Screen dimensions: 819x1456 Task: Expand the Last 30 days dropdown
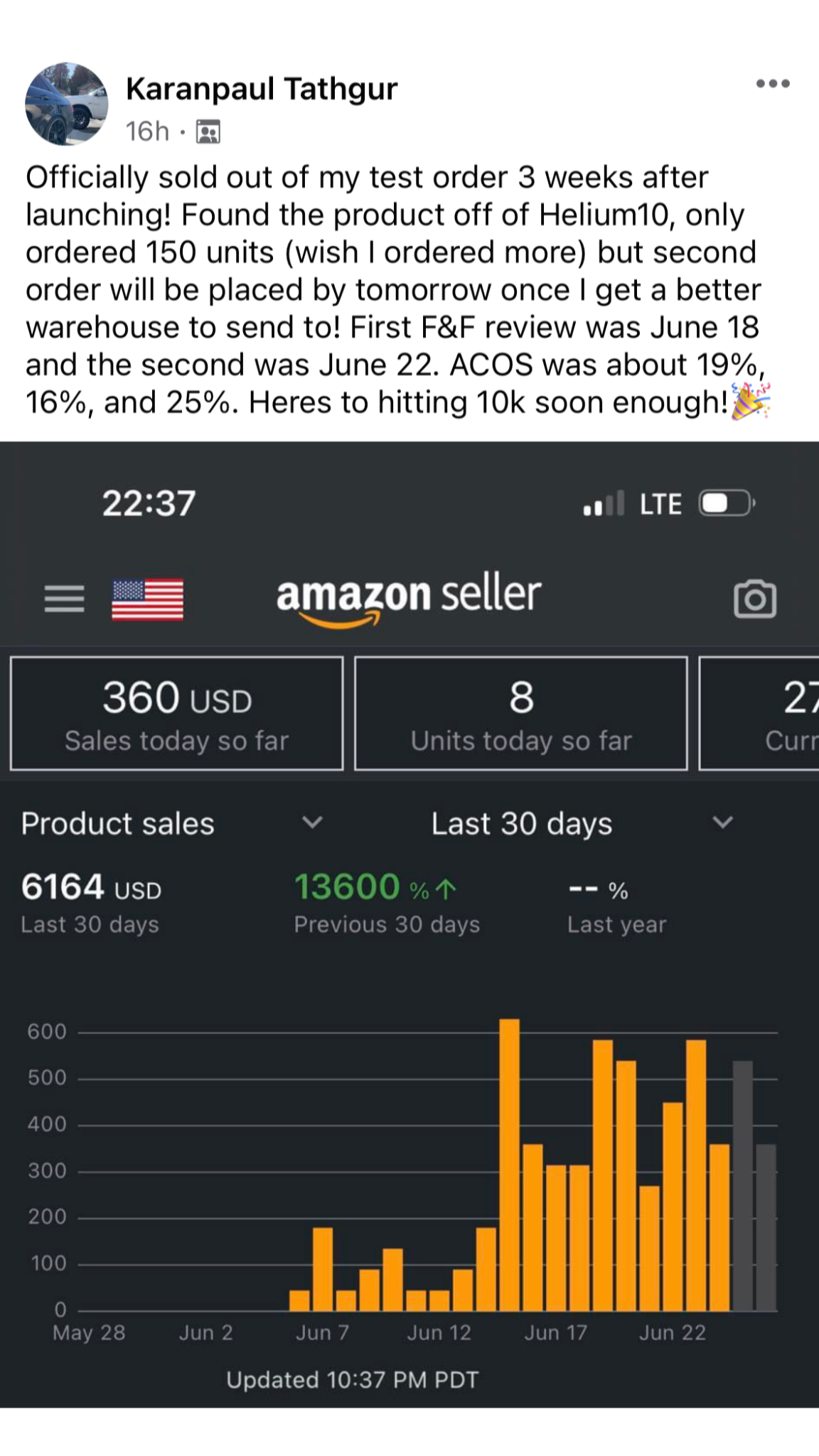[722, 823]
